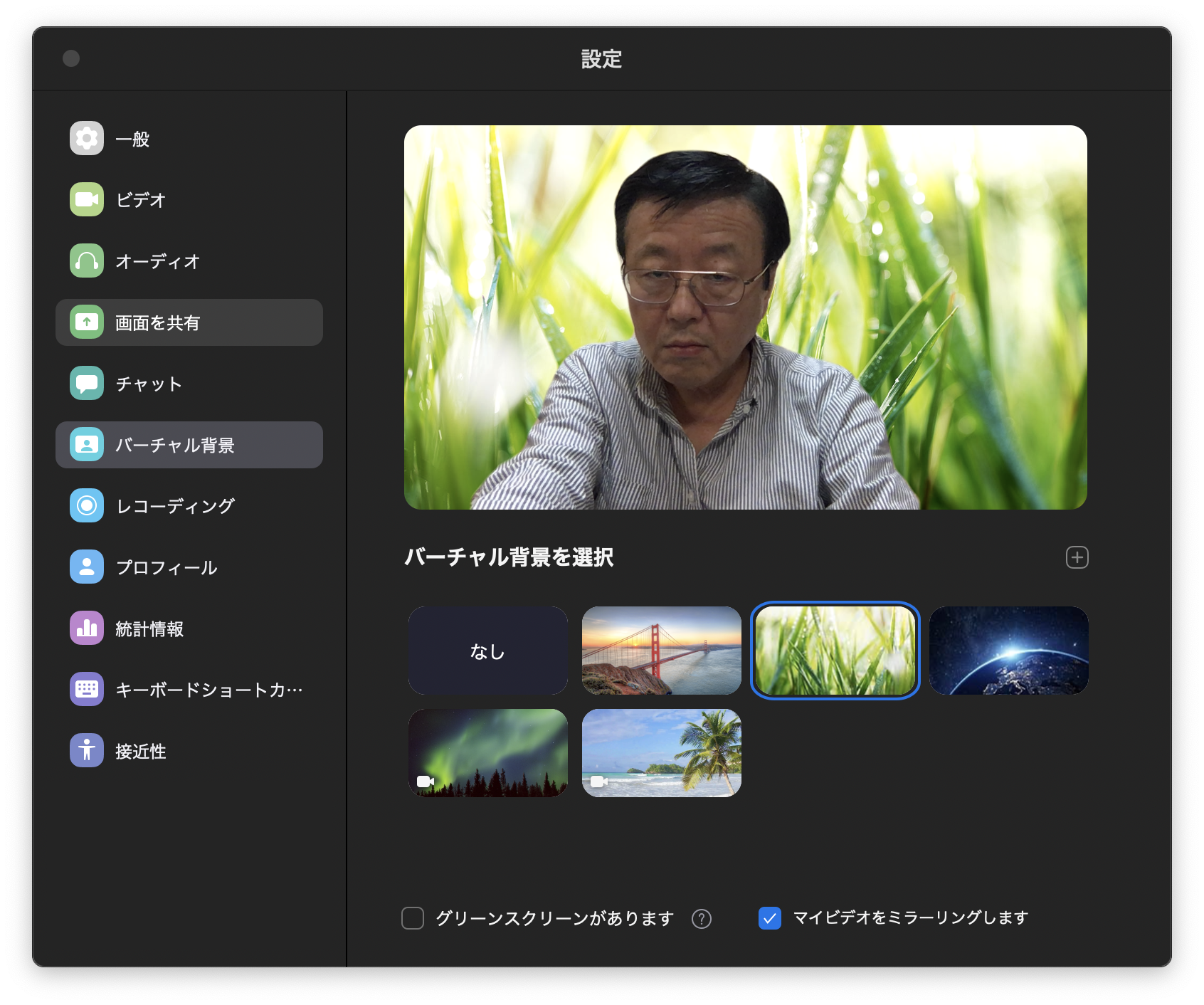Open the 一般 general settings gear icon
This screenshot has height=1005, width=1204.
[x=87, y=138]
